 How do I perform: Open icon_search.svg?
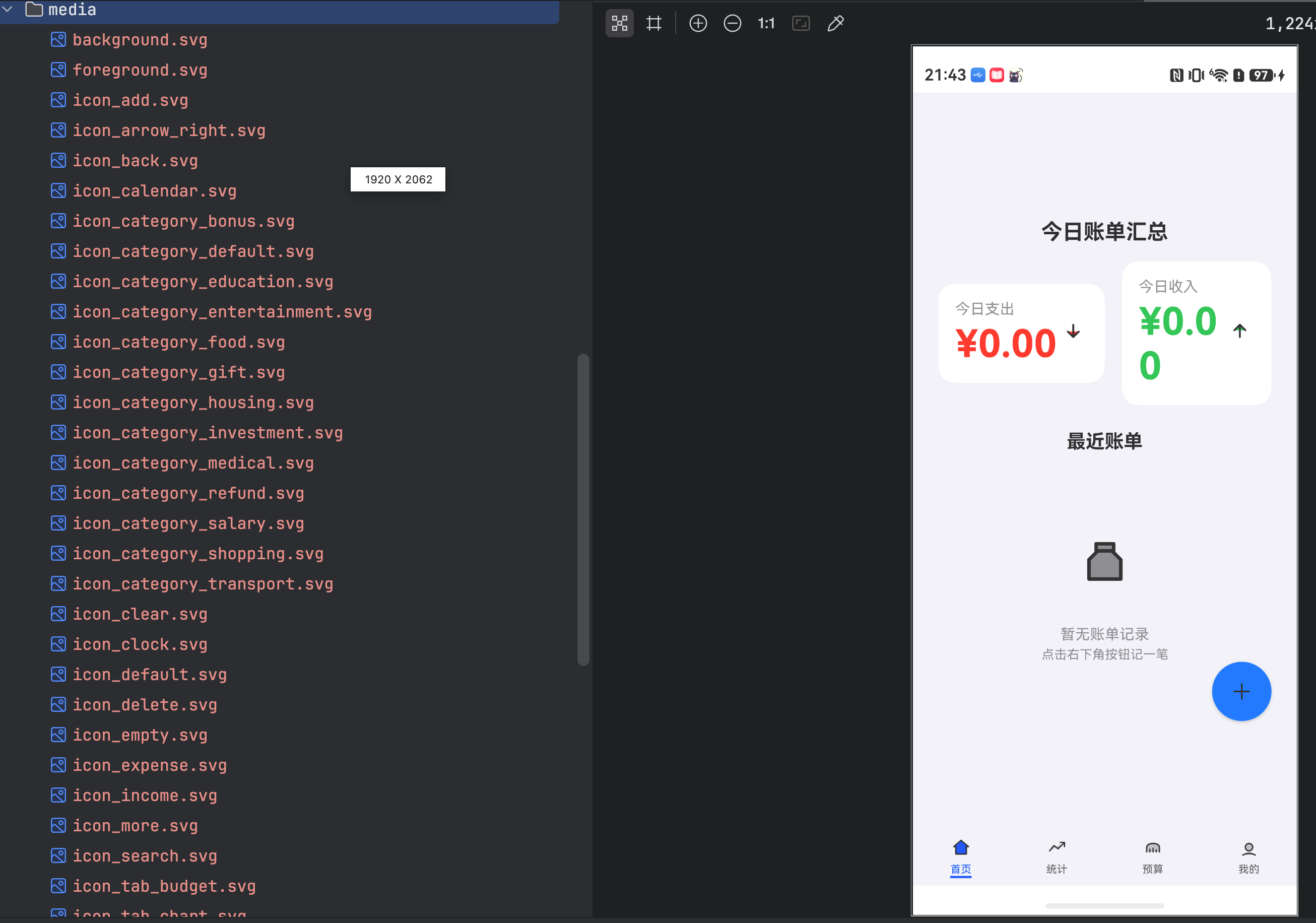(x=145, y=856)
